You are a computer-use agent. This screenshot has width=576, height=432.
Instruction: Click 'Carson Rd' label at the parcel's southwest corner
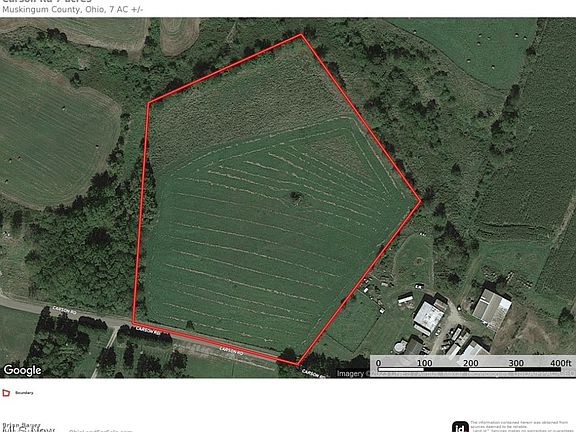148,330
